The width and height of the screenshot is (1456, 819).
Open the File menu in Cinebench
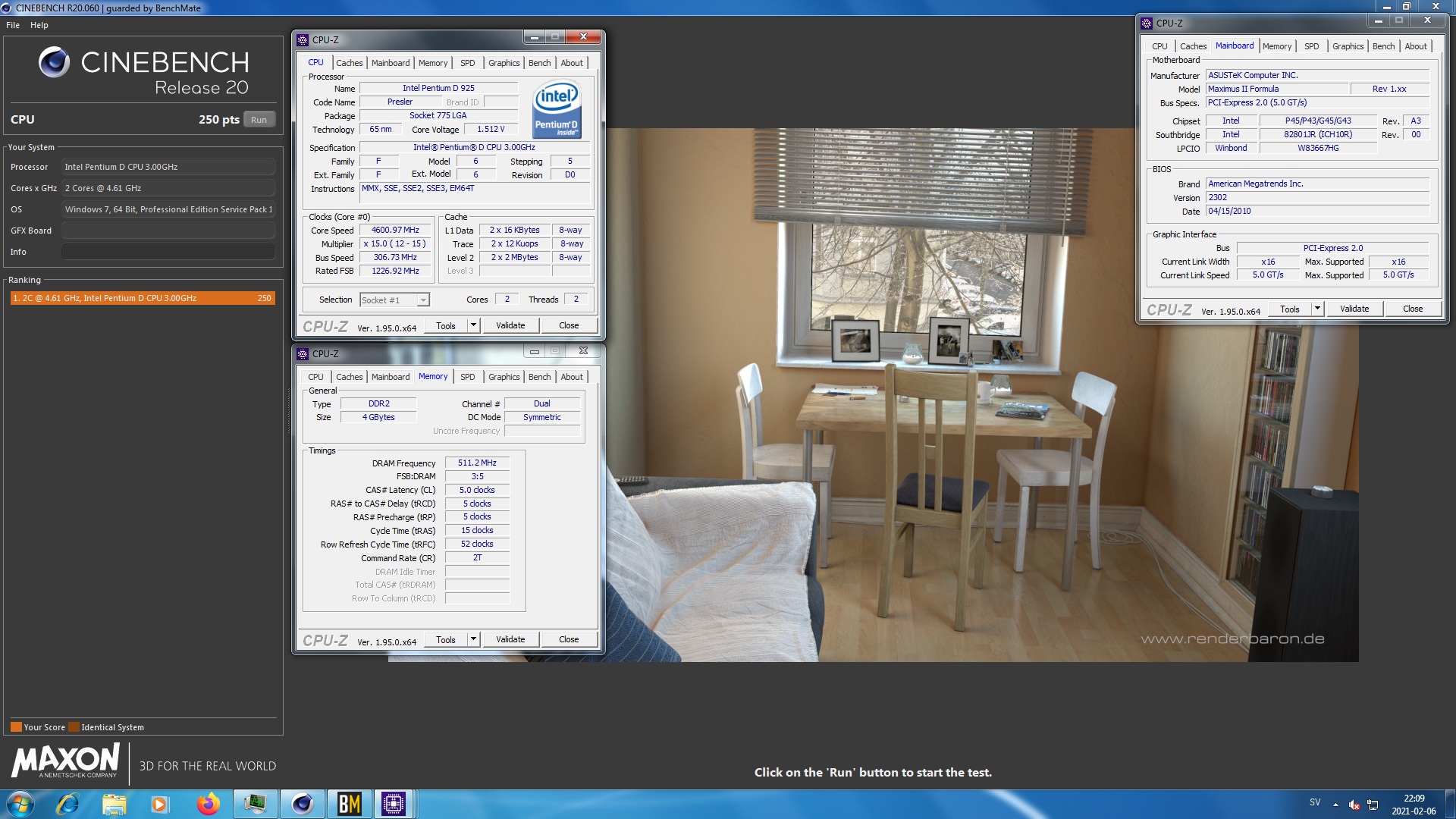pyautogui.click(x=13, y=25)
